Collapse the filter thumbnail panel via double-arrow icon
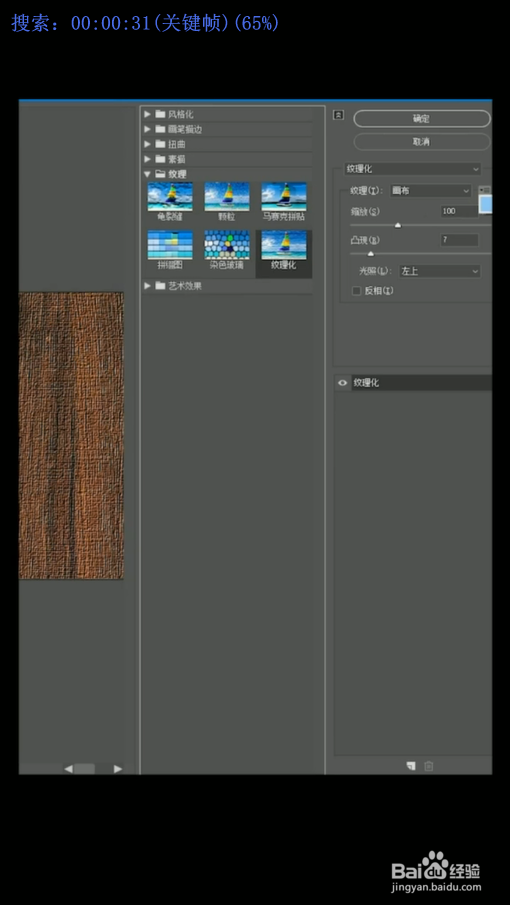Image resolution: width=510 pixels, height=905 pixels. [339, 115]
